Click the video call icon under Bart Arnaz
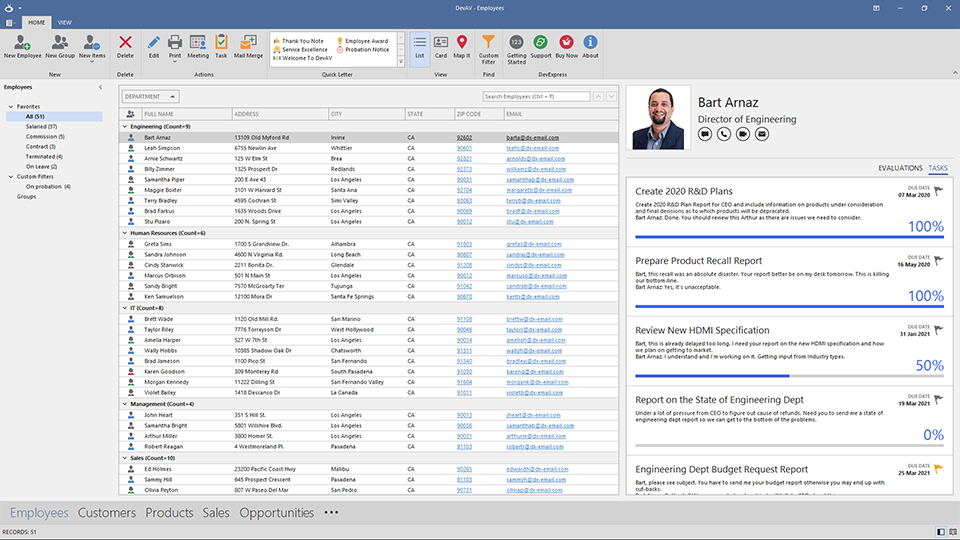 (x=741, y=134)
